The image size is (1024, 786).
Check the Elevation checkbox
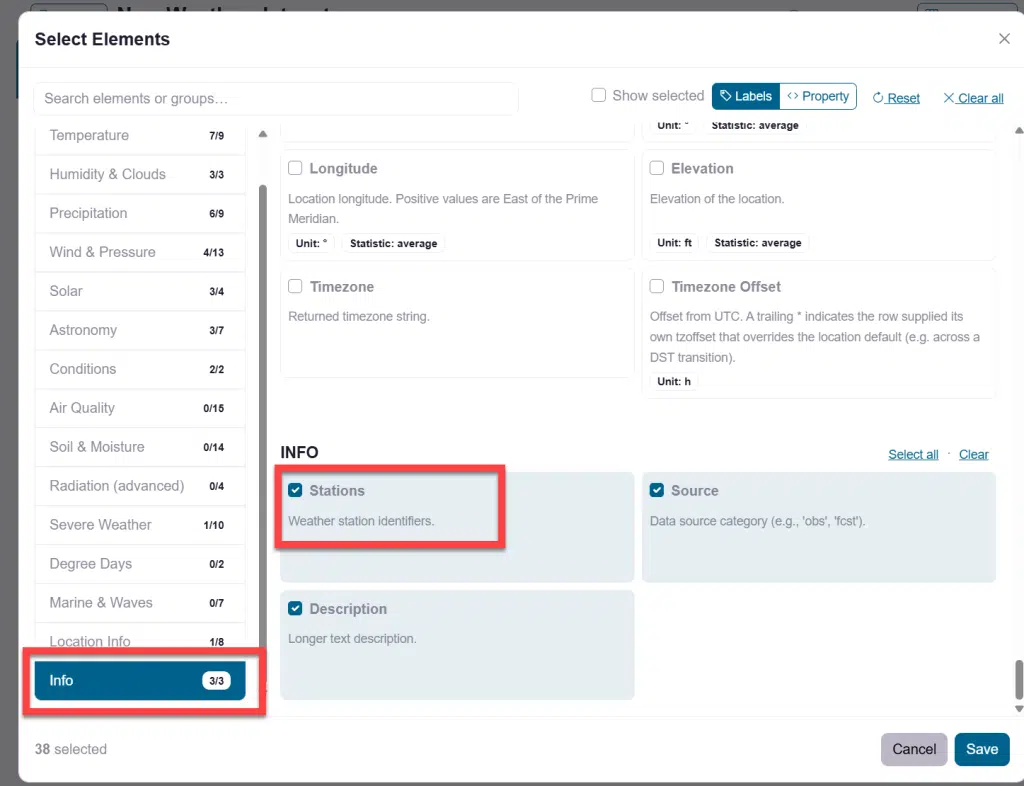click(x=657, y=168)
